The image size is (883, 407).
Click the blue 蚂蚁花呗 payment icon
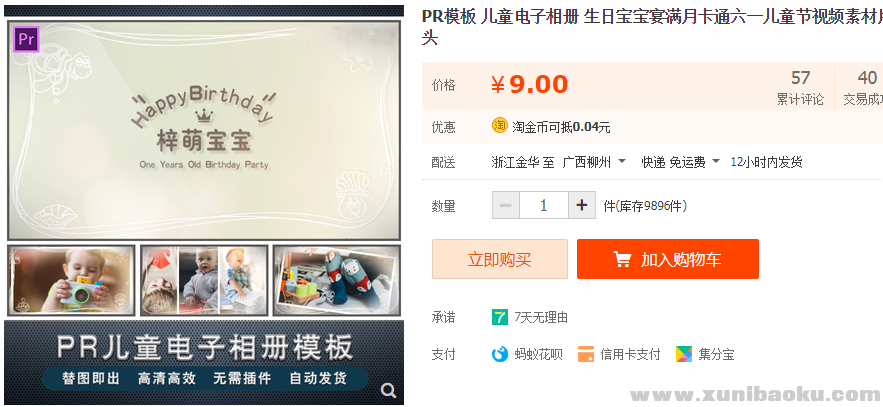point(500,354)
